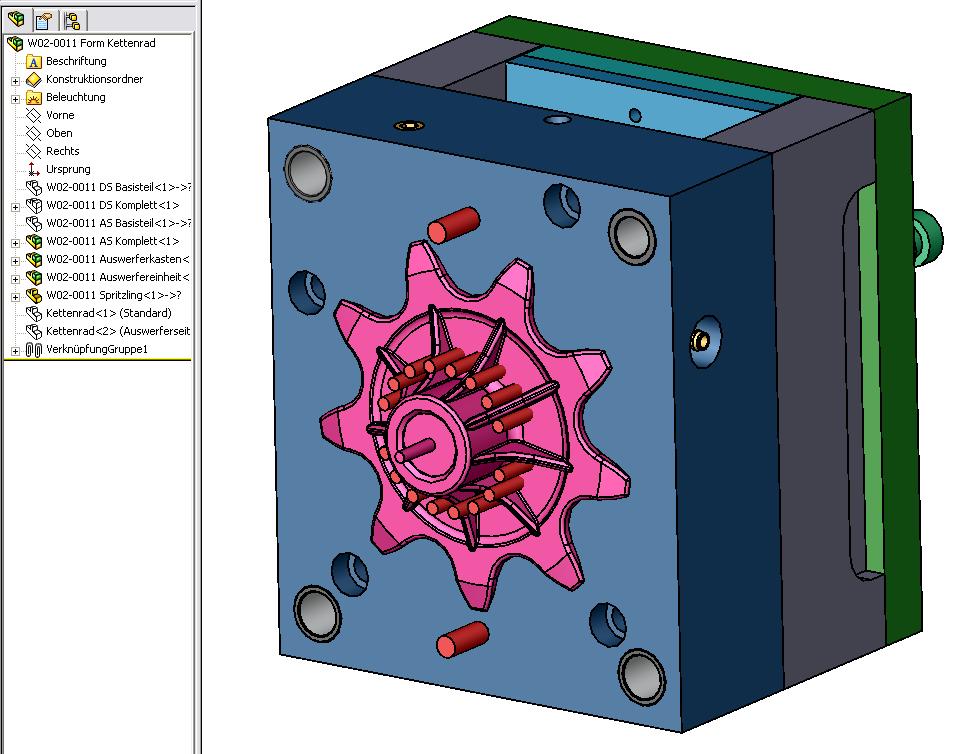Select 'W02-0011 AS Komplett<1>' label
Screen dimensions: 969x754
[x=112, y=241]
